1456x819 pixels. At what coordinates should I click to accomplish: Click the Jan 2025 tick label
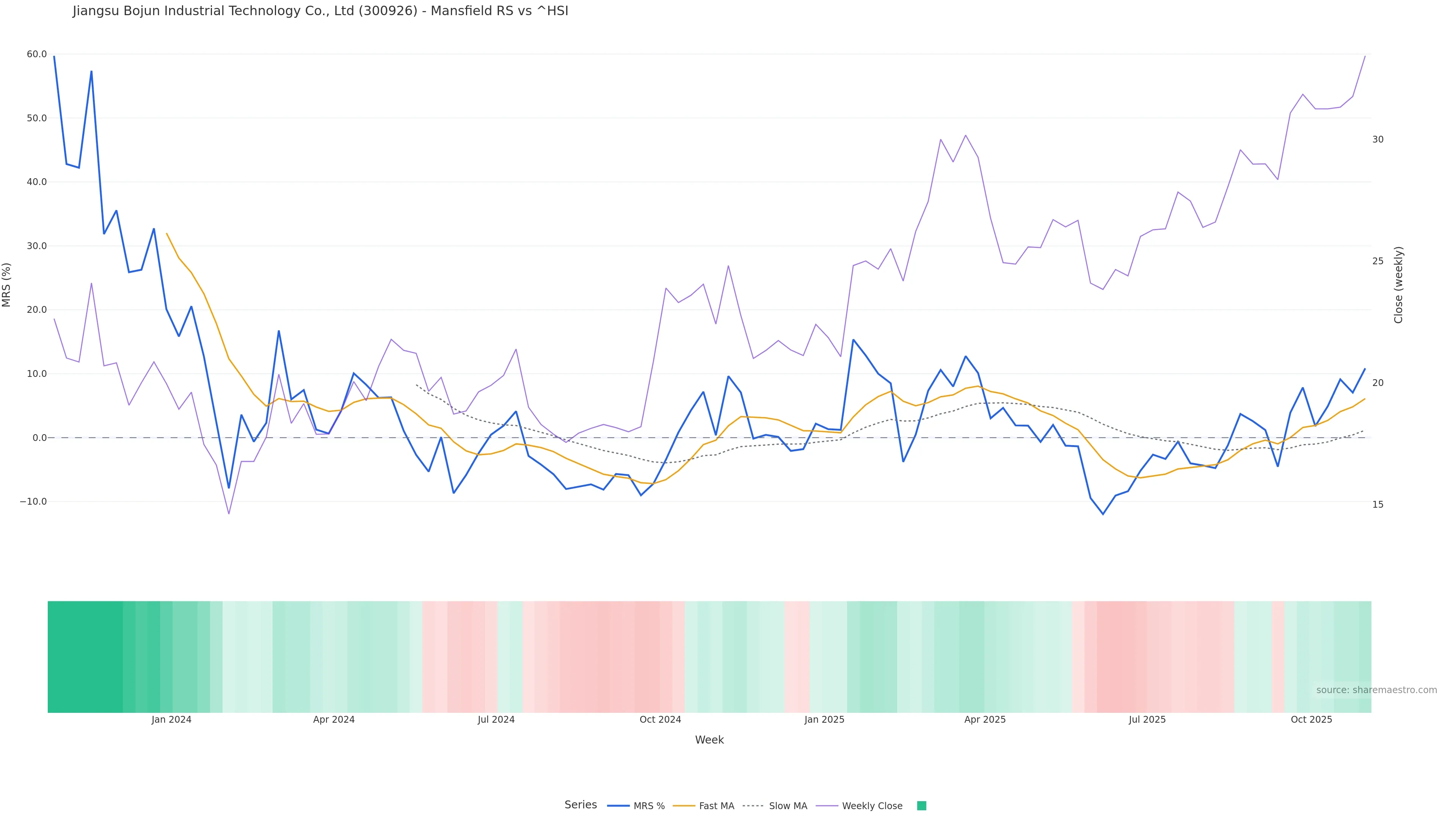tap(824, 720)
